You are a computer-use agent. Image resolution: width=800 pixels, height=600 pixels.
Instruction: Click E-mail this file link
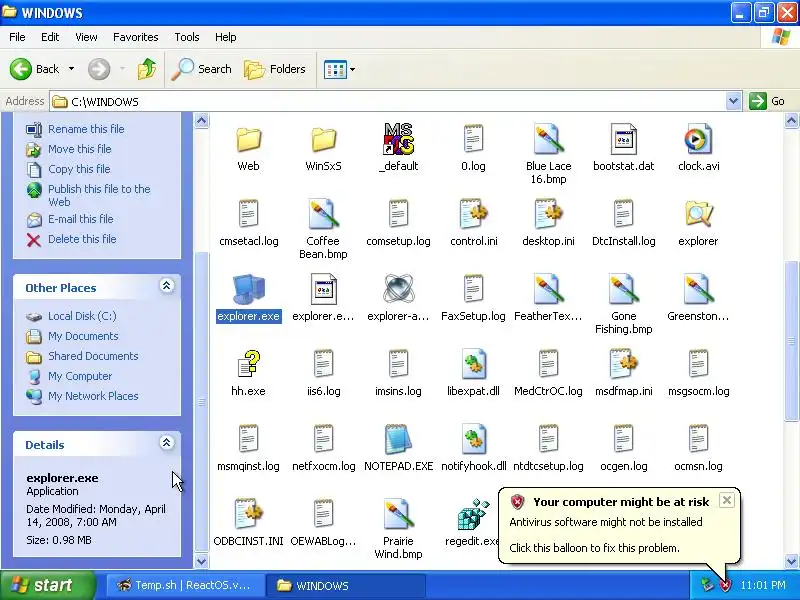coord(81,219)
